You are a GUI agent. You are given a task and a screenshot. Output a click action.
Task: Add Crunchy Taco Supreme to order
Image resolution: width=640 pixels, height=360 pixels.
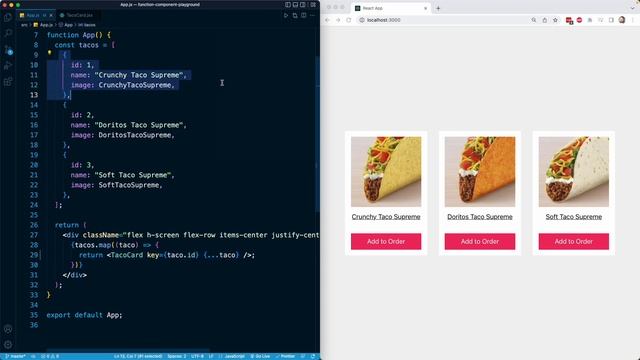pos(386,241)
